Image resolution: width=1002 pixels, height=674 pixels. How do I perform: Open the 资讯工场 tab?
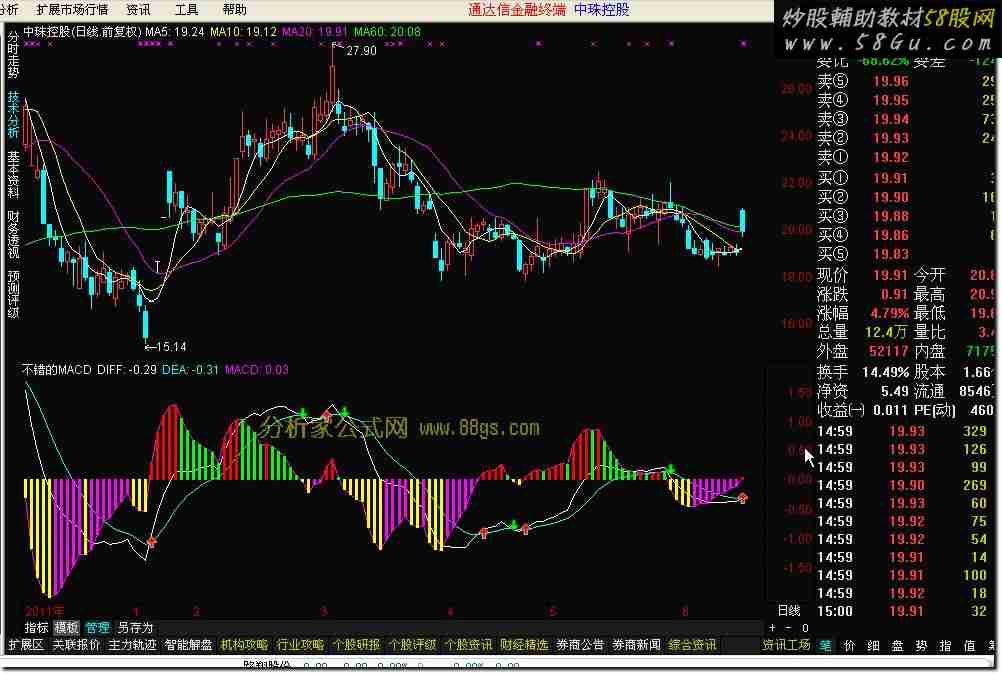pyautogui.click(x=786, y=645)
